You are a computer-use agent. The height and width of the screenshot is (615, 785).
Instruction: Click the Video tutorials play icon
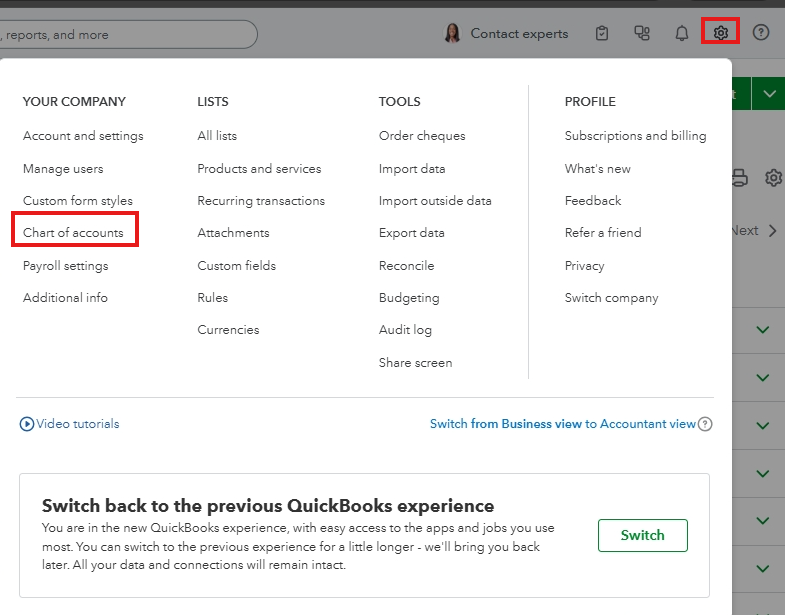click(27, 424)
